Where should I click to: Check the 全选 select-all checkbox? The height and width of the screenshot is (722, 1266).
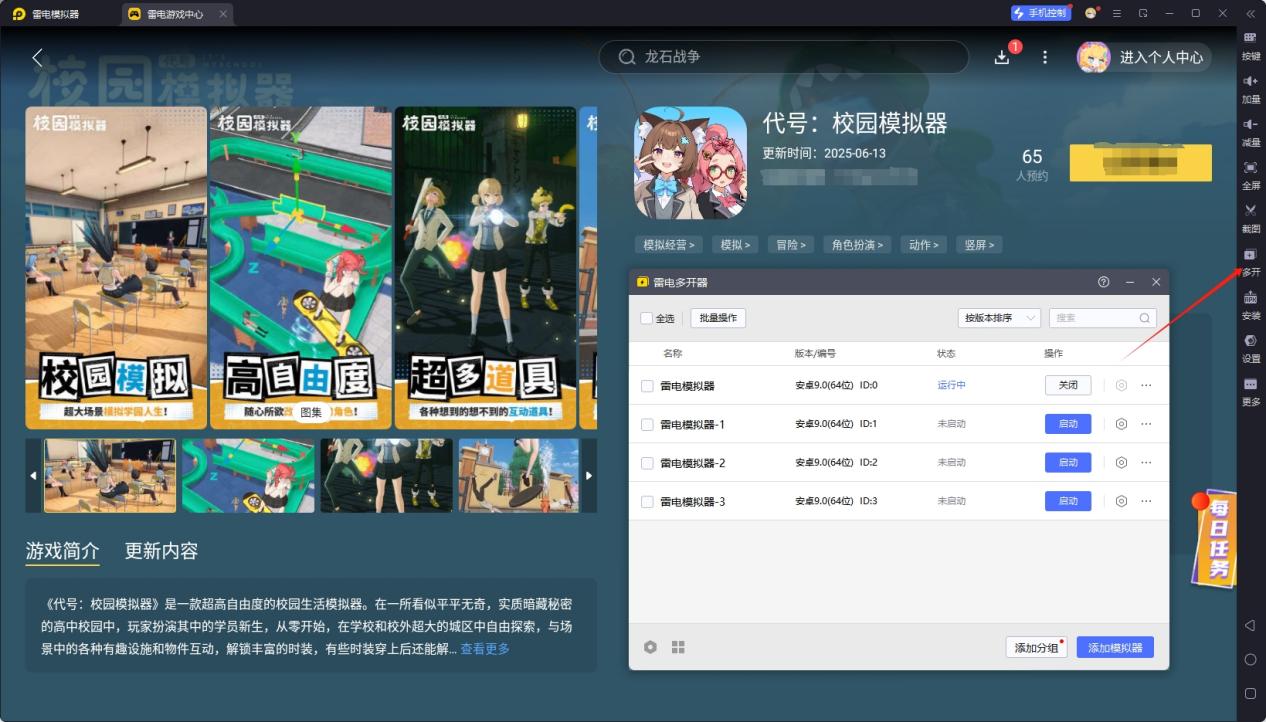pos(647,318)
